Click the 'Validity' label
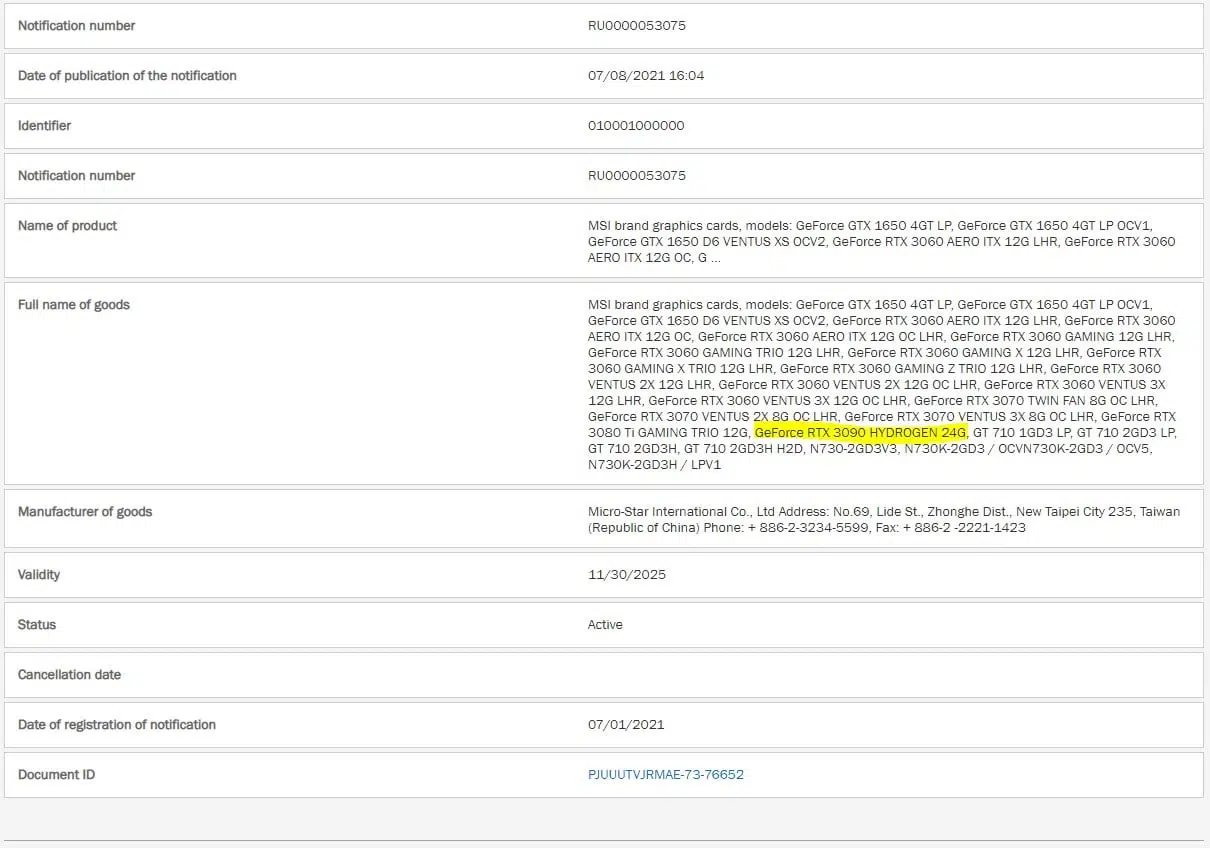 (39, 574)
